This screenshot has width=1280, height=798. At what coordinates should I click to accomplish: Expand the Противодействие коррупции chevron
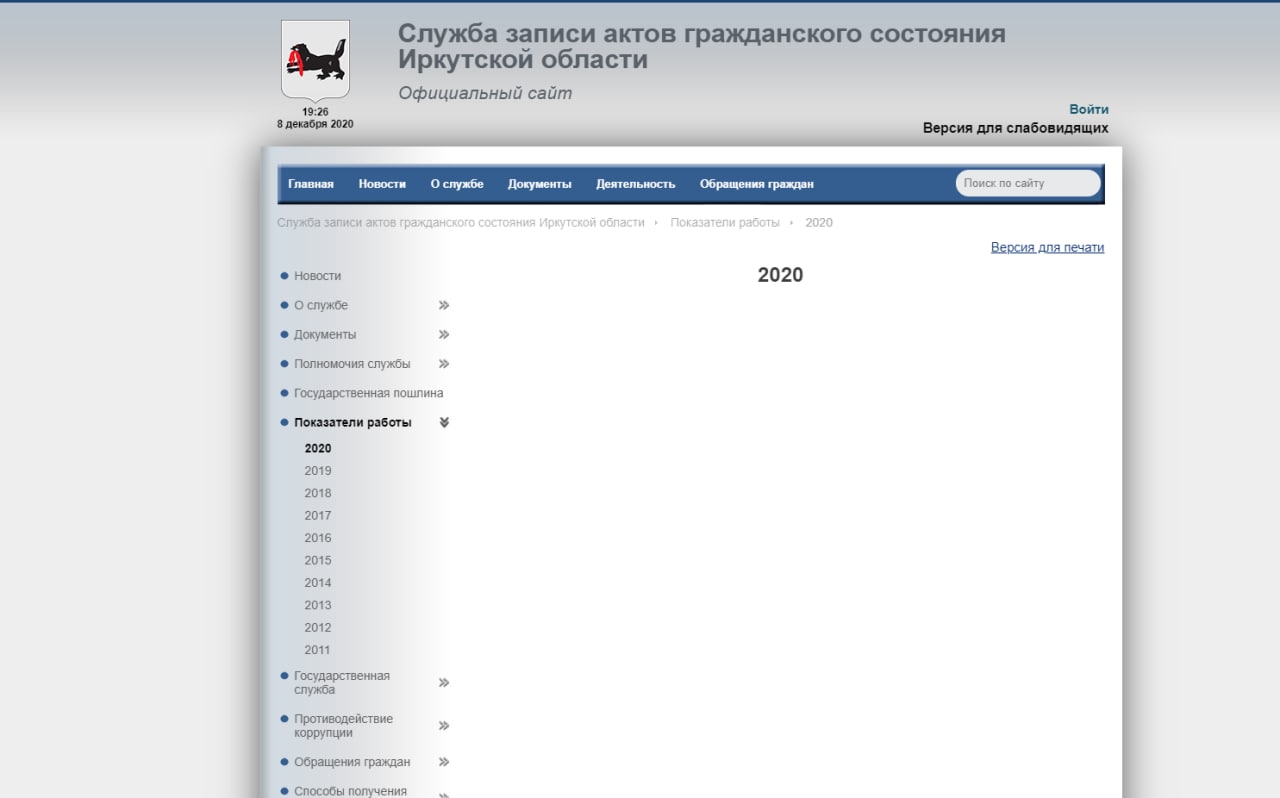click(x=444, y=726)
